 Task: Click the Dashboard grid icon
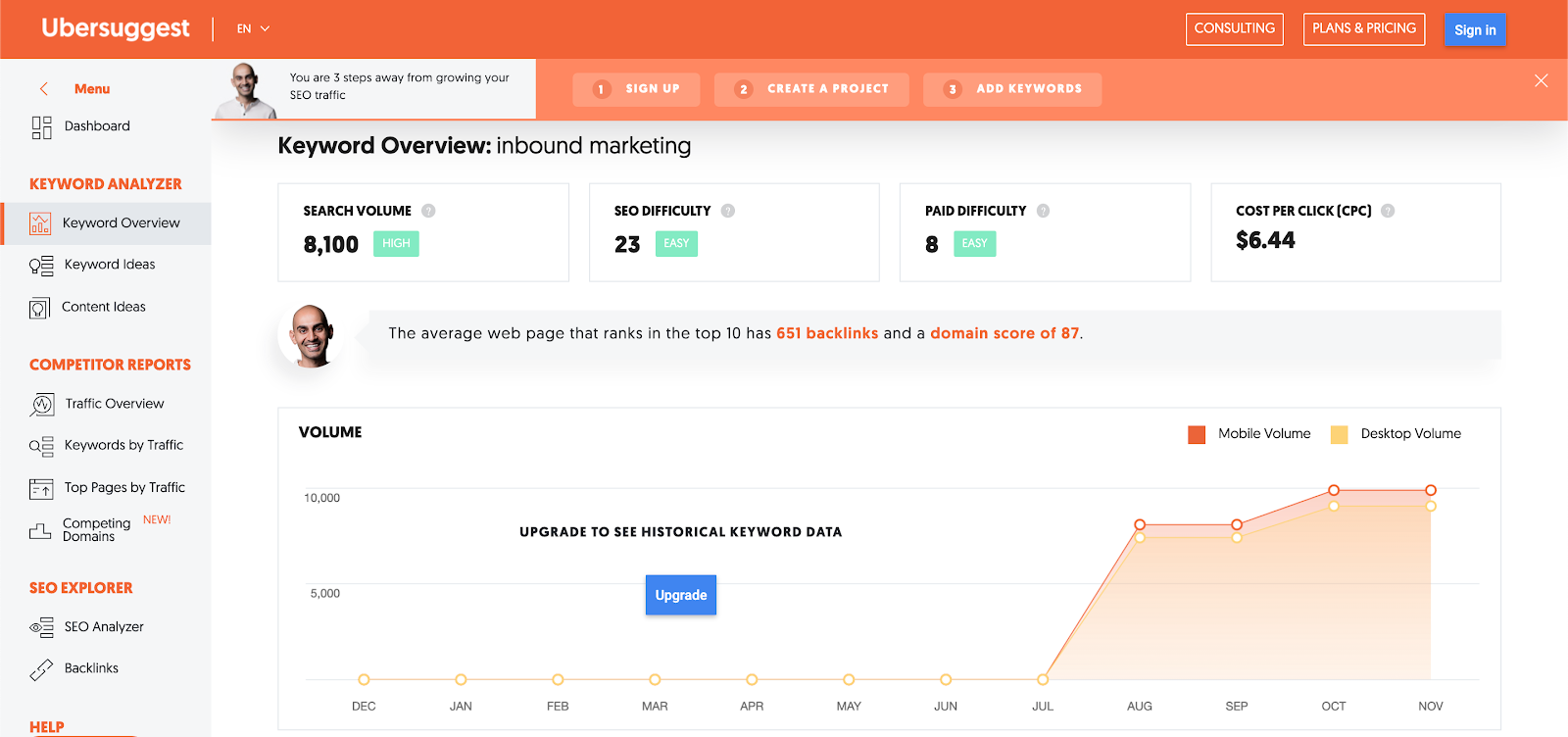[41, 127]
